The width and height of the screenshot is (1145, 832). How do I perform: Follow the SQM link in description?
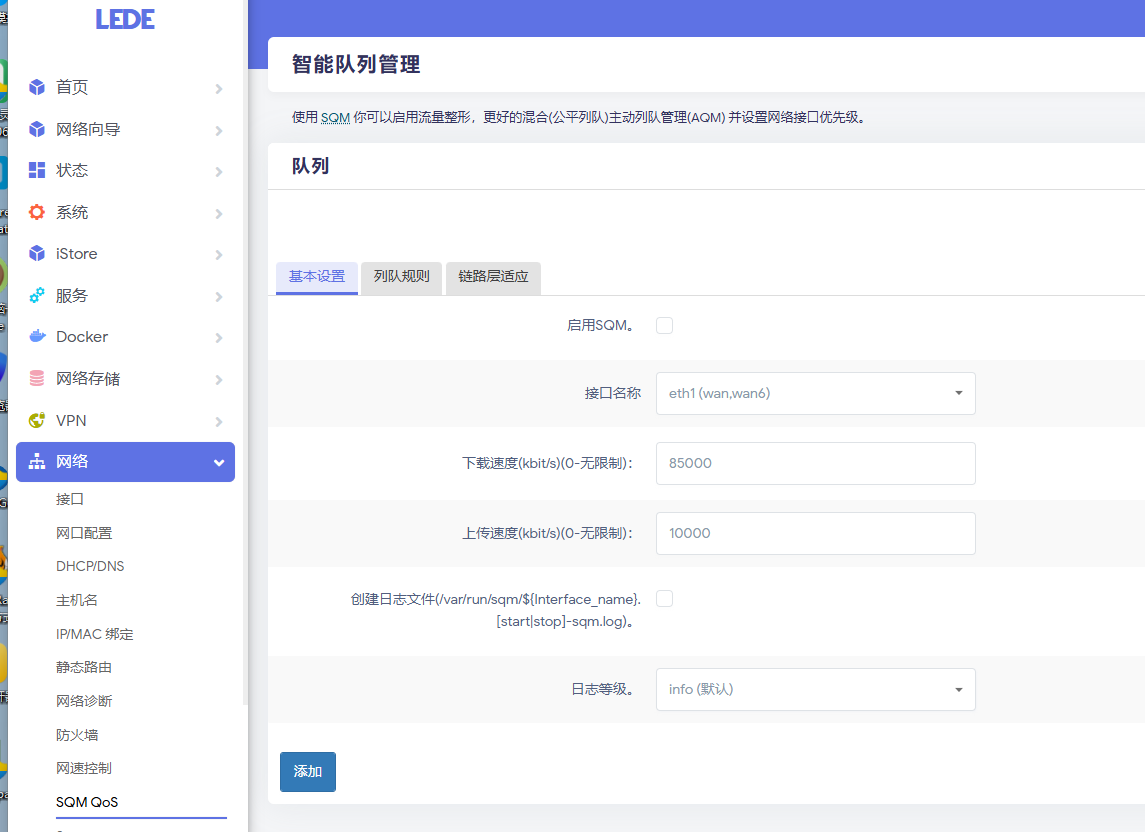(335, 118)
